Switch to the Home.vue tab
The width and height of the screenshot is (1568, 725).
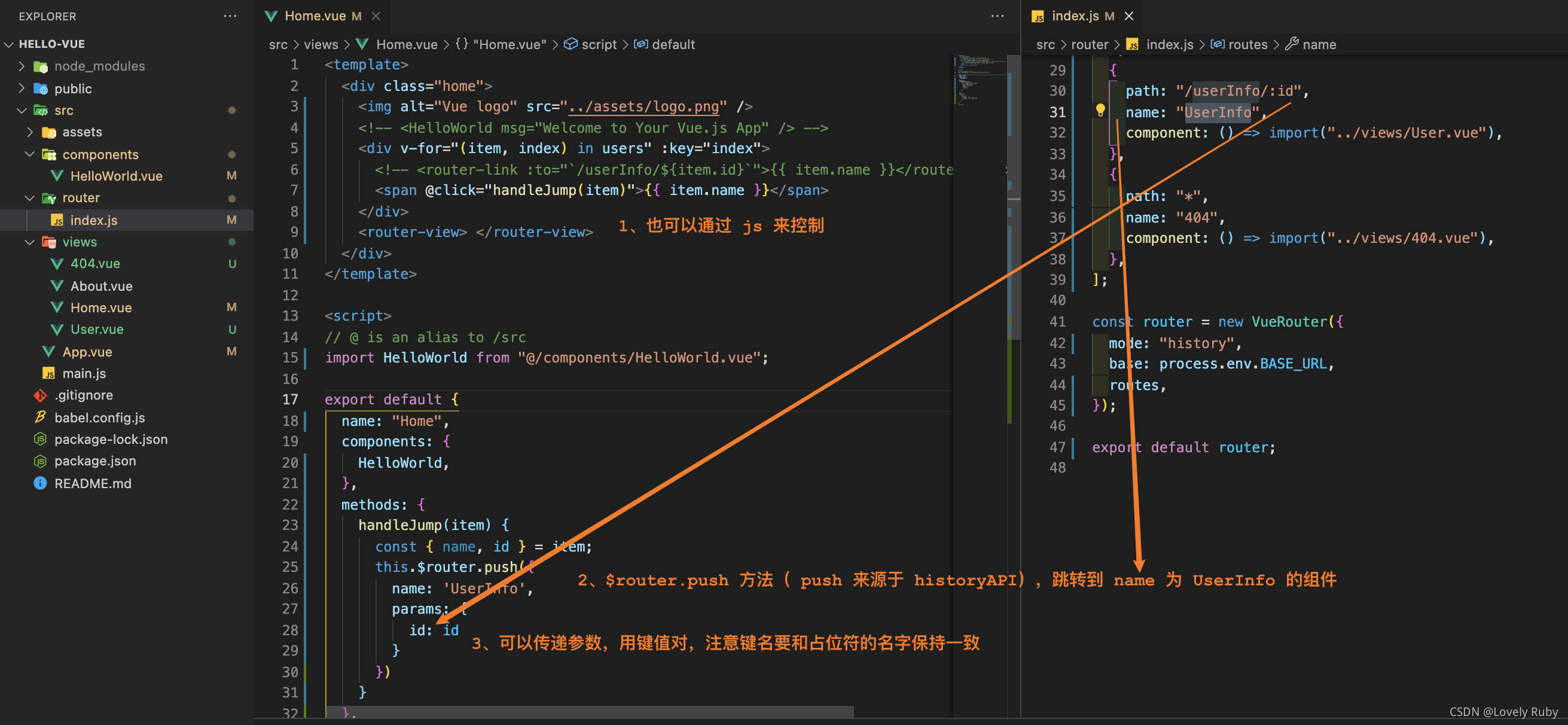tap(315, 16)
